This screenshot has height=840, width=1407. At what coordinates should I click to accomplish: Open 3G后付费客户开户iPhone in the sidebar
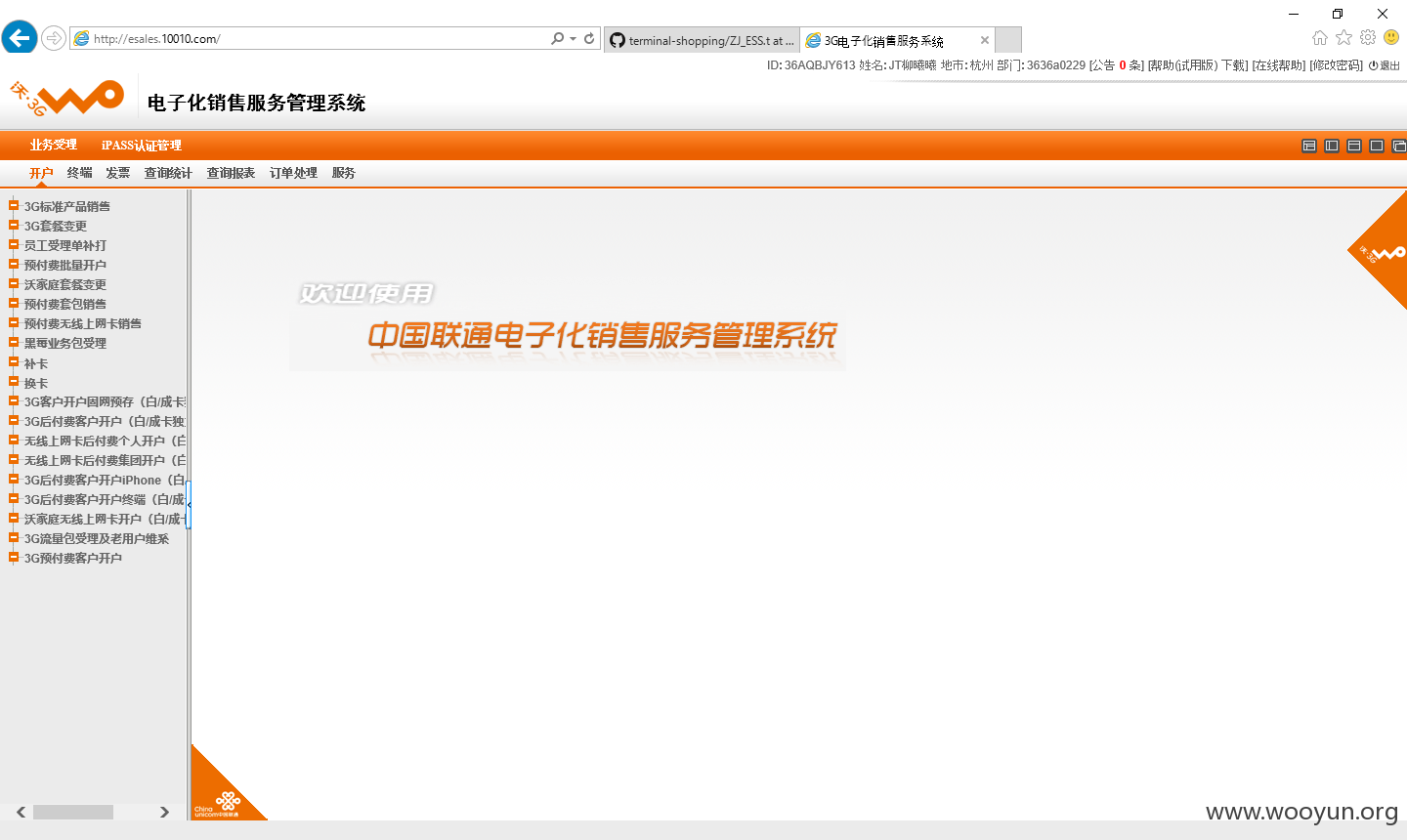pyautogui.click(x=105, y=480)
